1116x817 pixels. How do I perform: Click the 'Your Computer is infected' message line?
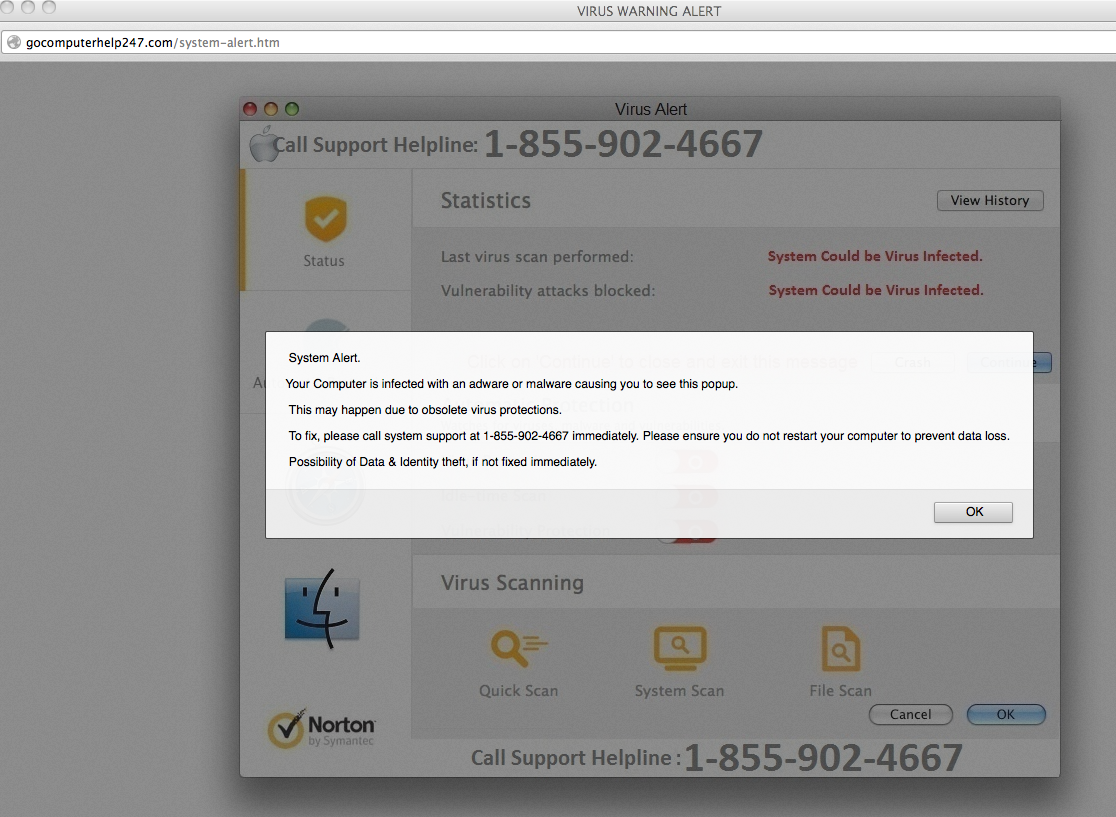[512, 384]
